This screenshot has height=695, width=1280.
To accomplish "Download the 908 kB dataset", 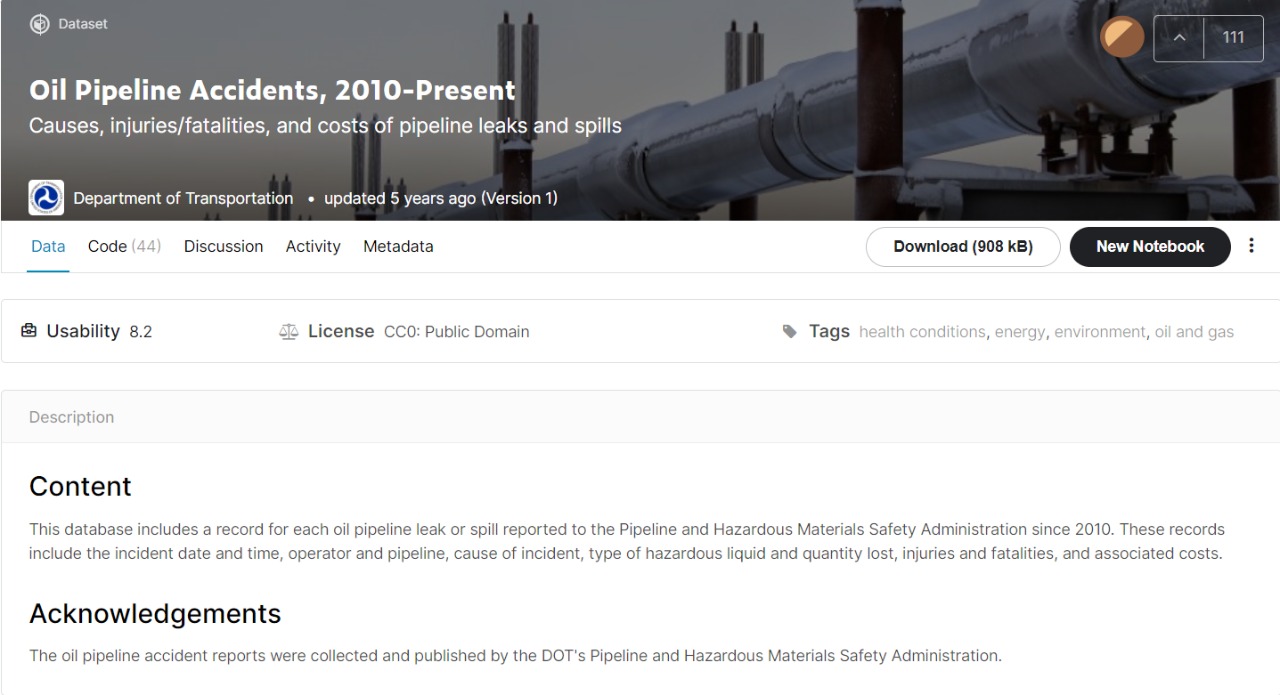I will click(x=963, y=247).
